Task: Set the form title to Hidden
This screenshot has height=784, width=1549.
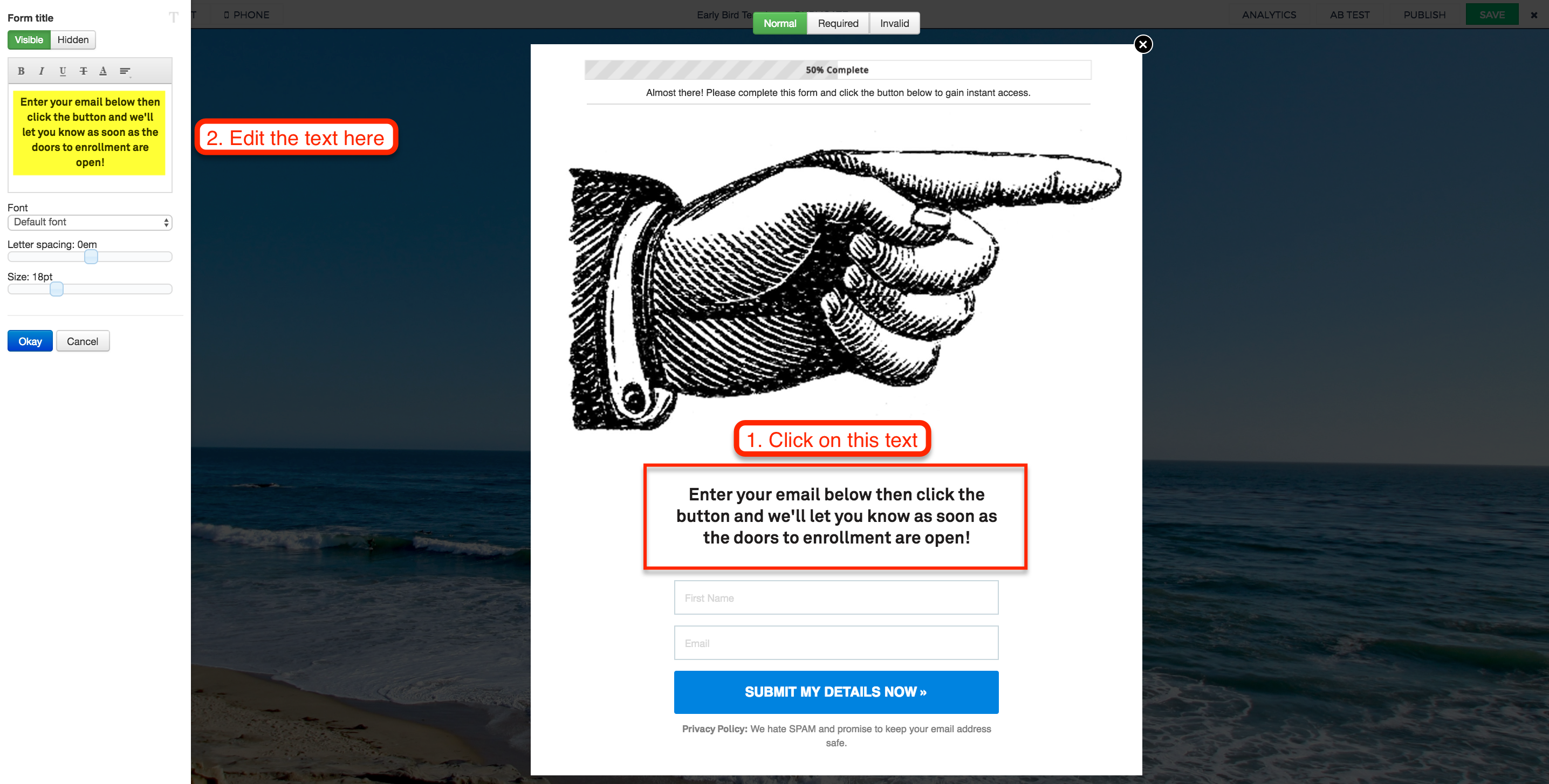Action: point(73,40)
